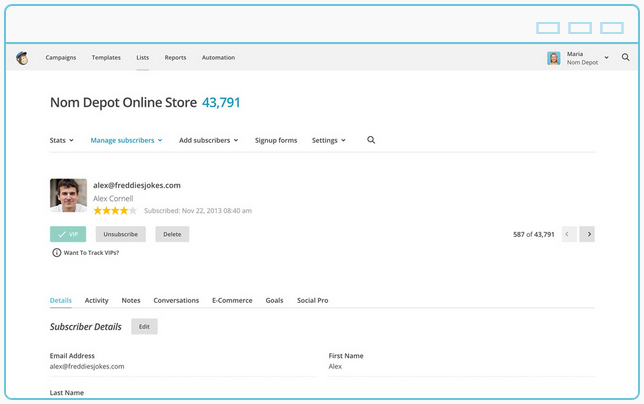Click the First Name value Alex
The image size is (644, 404).
335,366
